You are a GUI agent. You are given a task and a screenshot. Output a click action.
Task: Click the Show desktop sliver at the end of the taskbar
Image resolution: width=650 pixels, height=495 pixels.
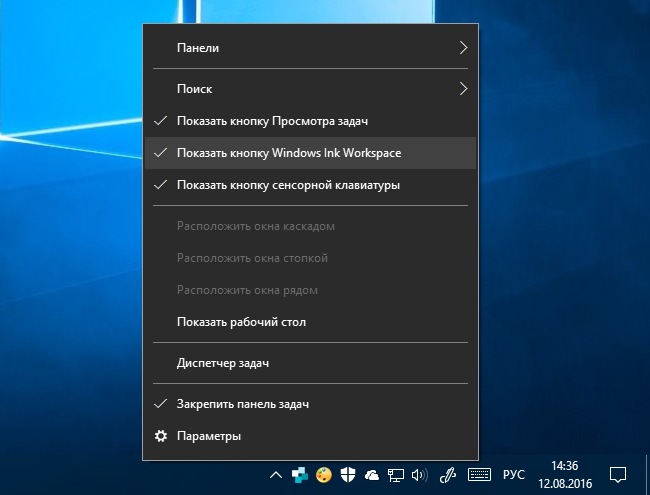648,475
